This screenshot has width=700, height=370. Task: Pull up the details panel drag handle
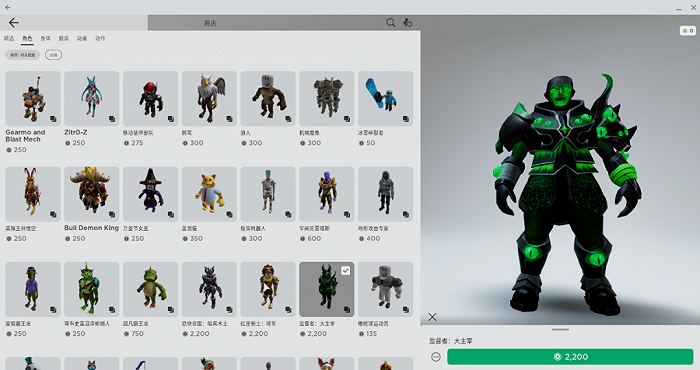pyautogui.click(x=560, y=329)
